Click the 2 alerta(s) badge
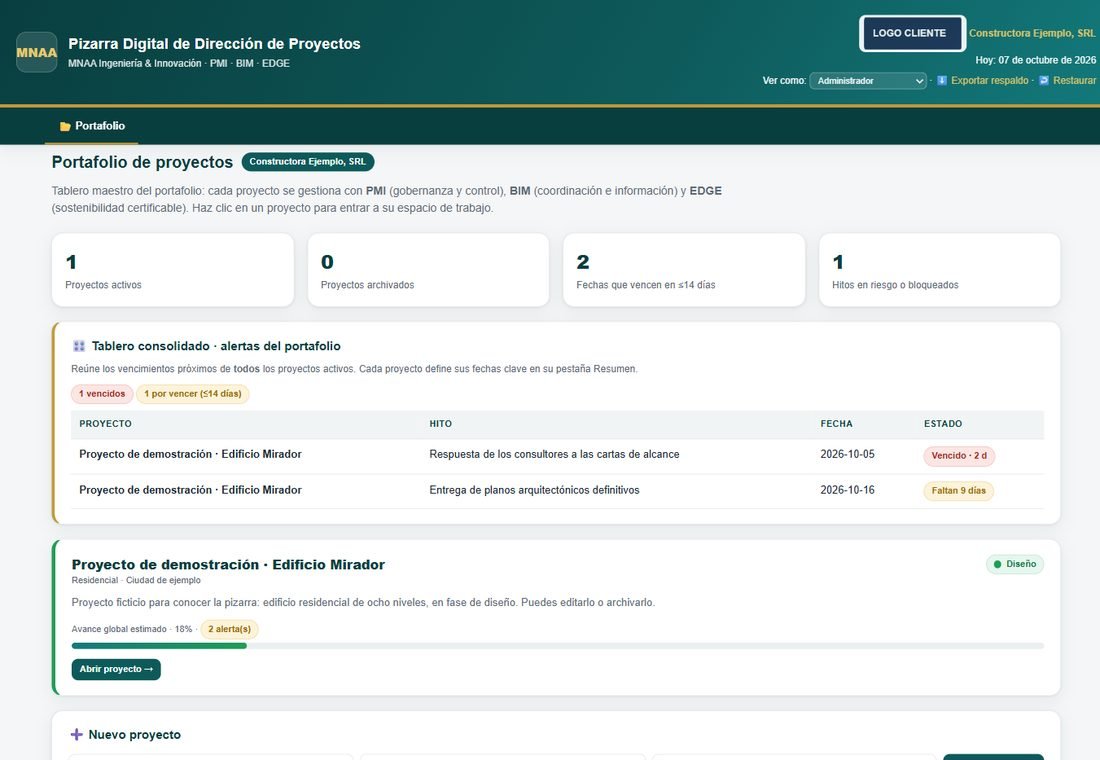Screen dimensions: 1100x760 click(229, 629)
